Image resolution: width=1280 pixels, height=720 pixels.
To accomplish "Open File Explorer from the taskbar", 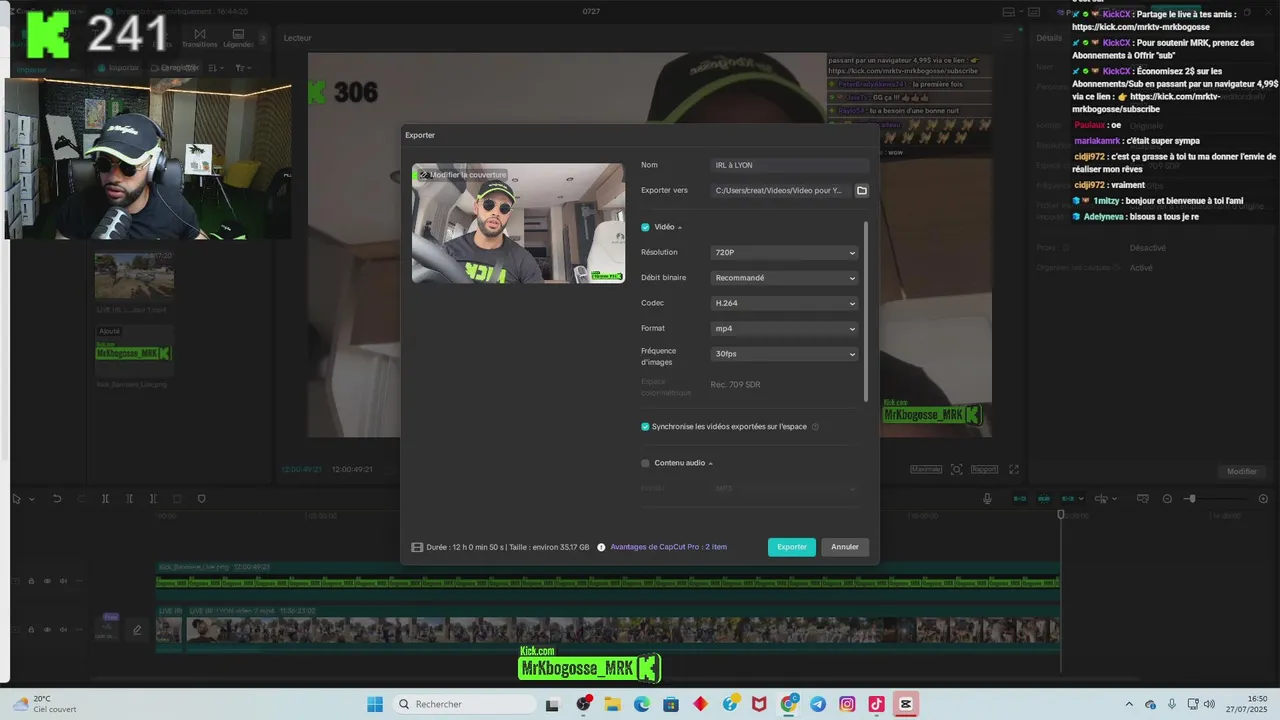I will point(612,704).
